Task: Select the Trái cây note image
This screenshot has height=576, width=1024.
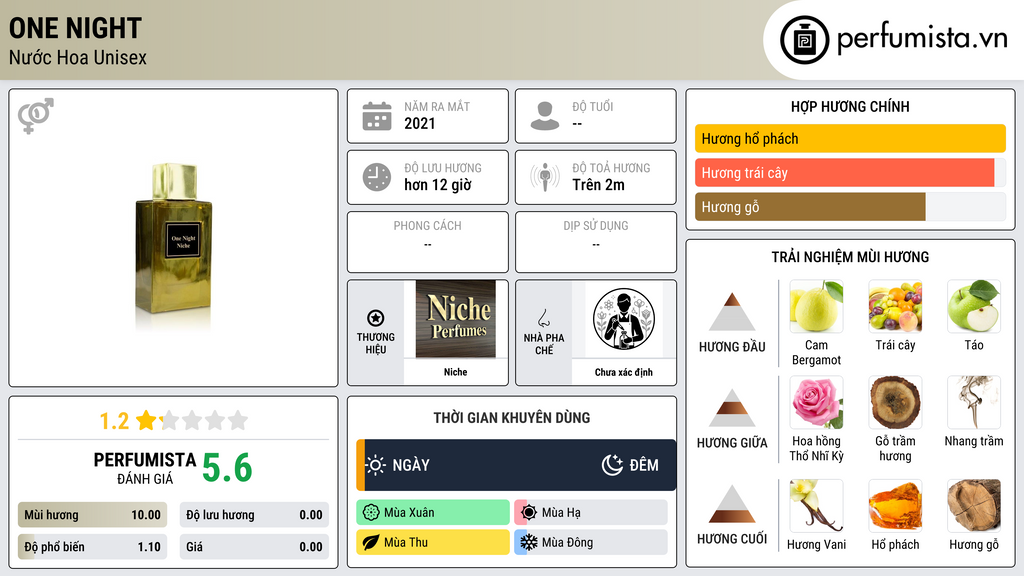Action: click(x=895, y=307)
